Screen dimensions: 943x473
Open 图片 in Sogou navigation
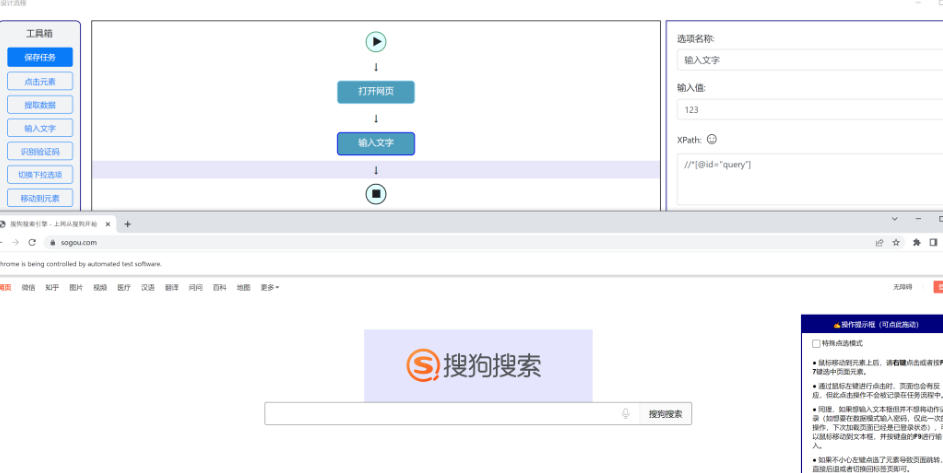coord(76,288)
